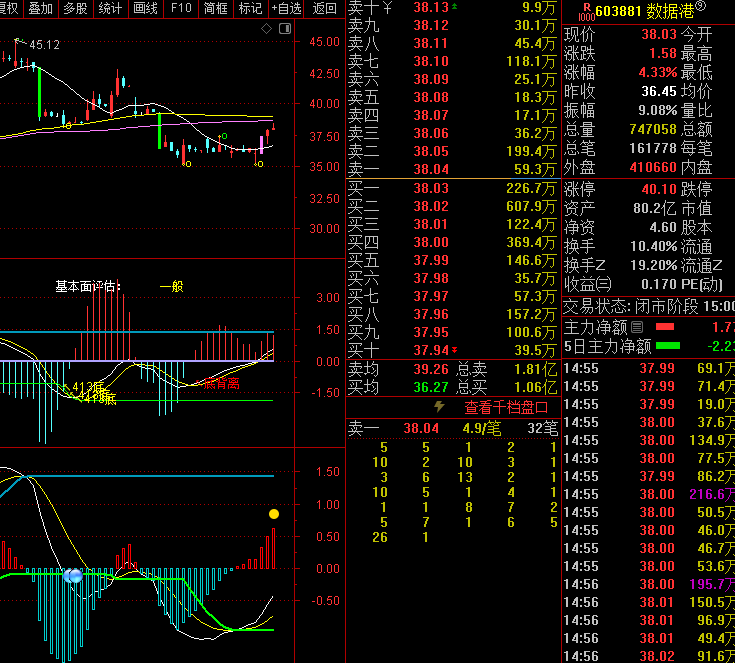The width and height of the screenshot is (735, 663).
Task: Click the green up arrow at 卖十 price
Action: [x=456, y=7]
